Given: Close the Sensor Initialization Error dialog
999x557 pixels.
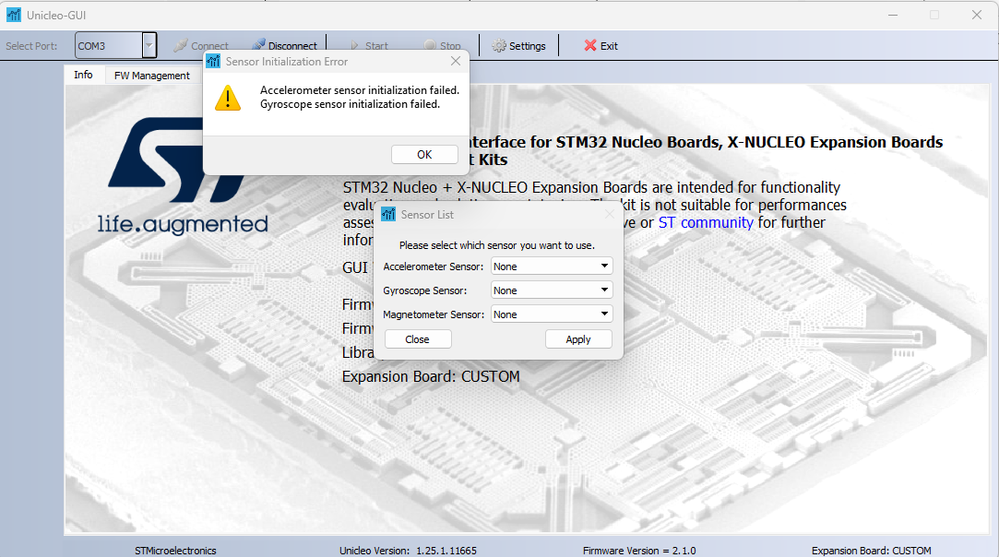Looking at the screenshot, I should pos(456,61).
